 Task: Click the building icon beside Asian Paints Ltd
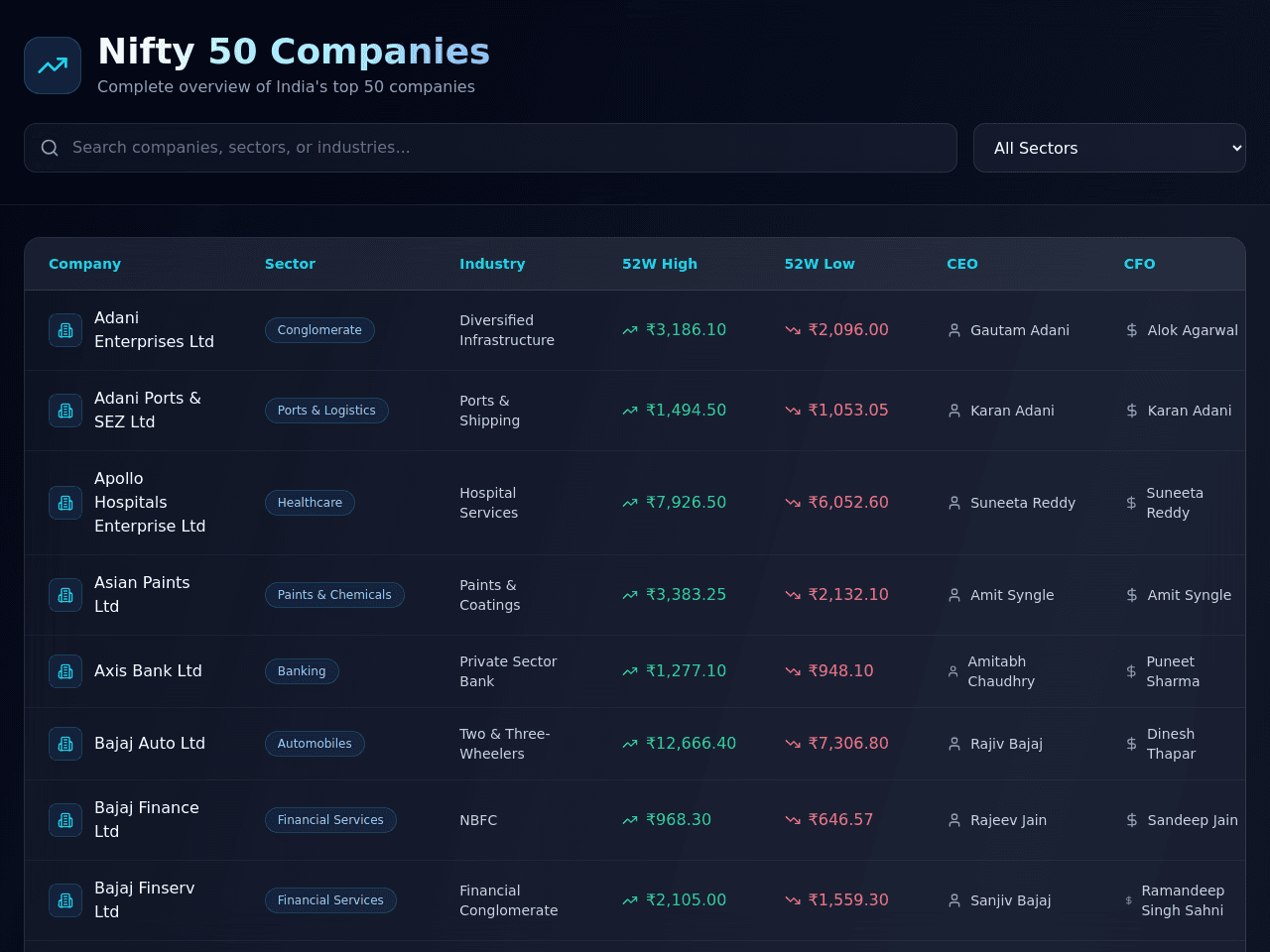click(x=65, y=595)
